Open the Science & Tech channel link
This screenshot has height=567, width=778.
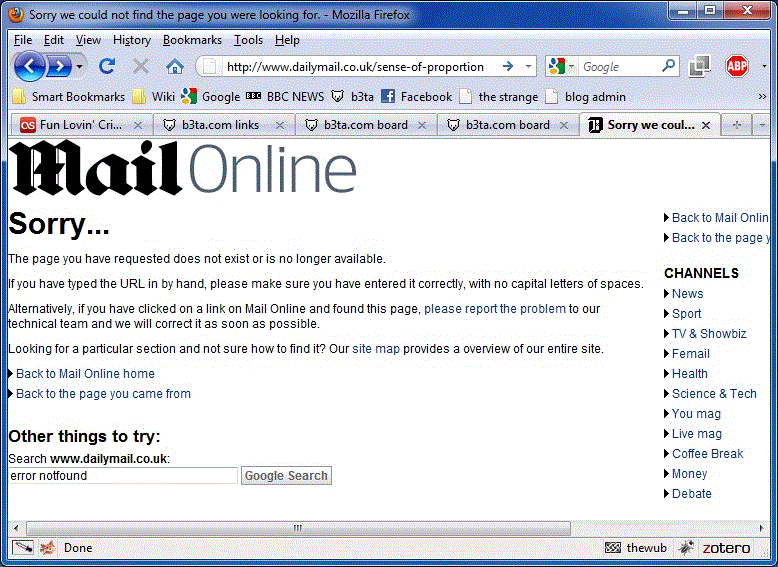(714, 394)
